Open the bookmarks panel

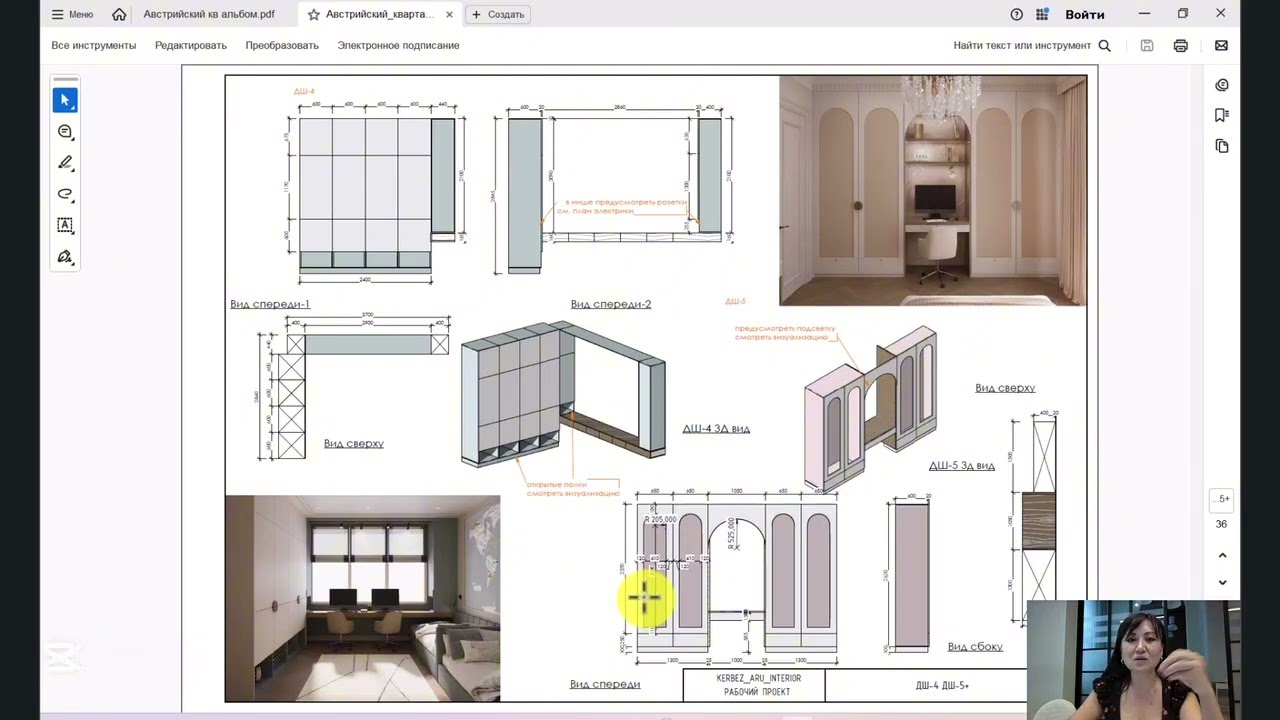(x=1222, y=115)
